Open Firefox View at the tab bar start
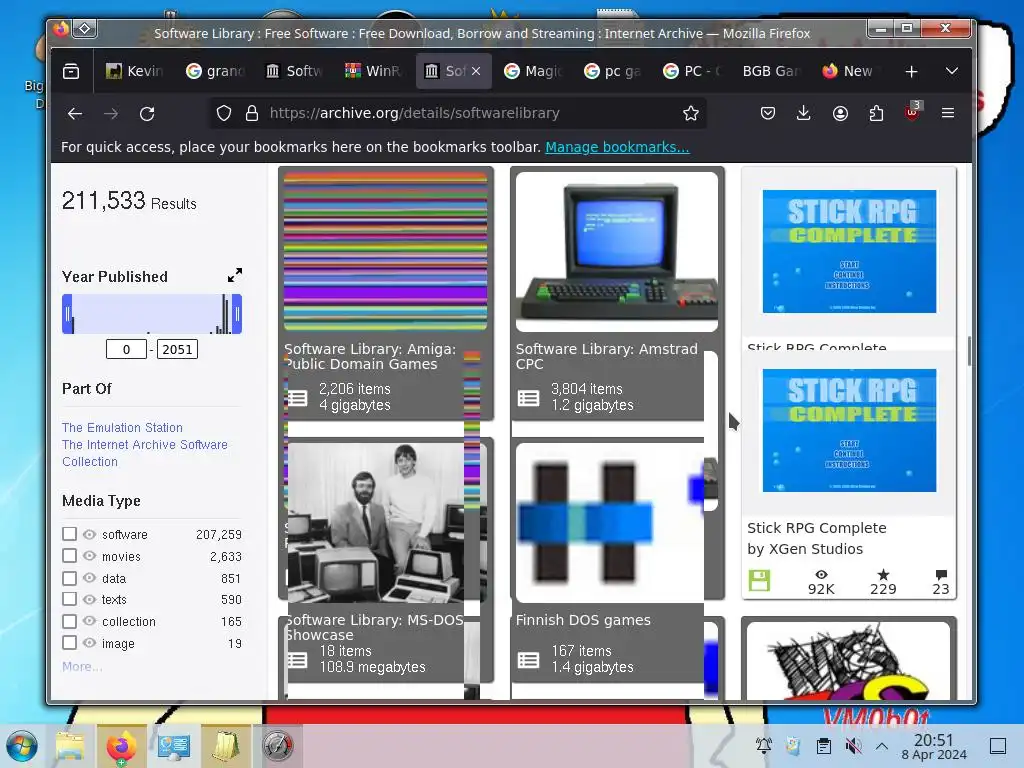 (x=71, y=71)
